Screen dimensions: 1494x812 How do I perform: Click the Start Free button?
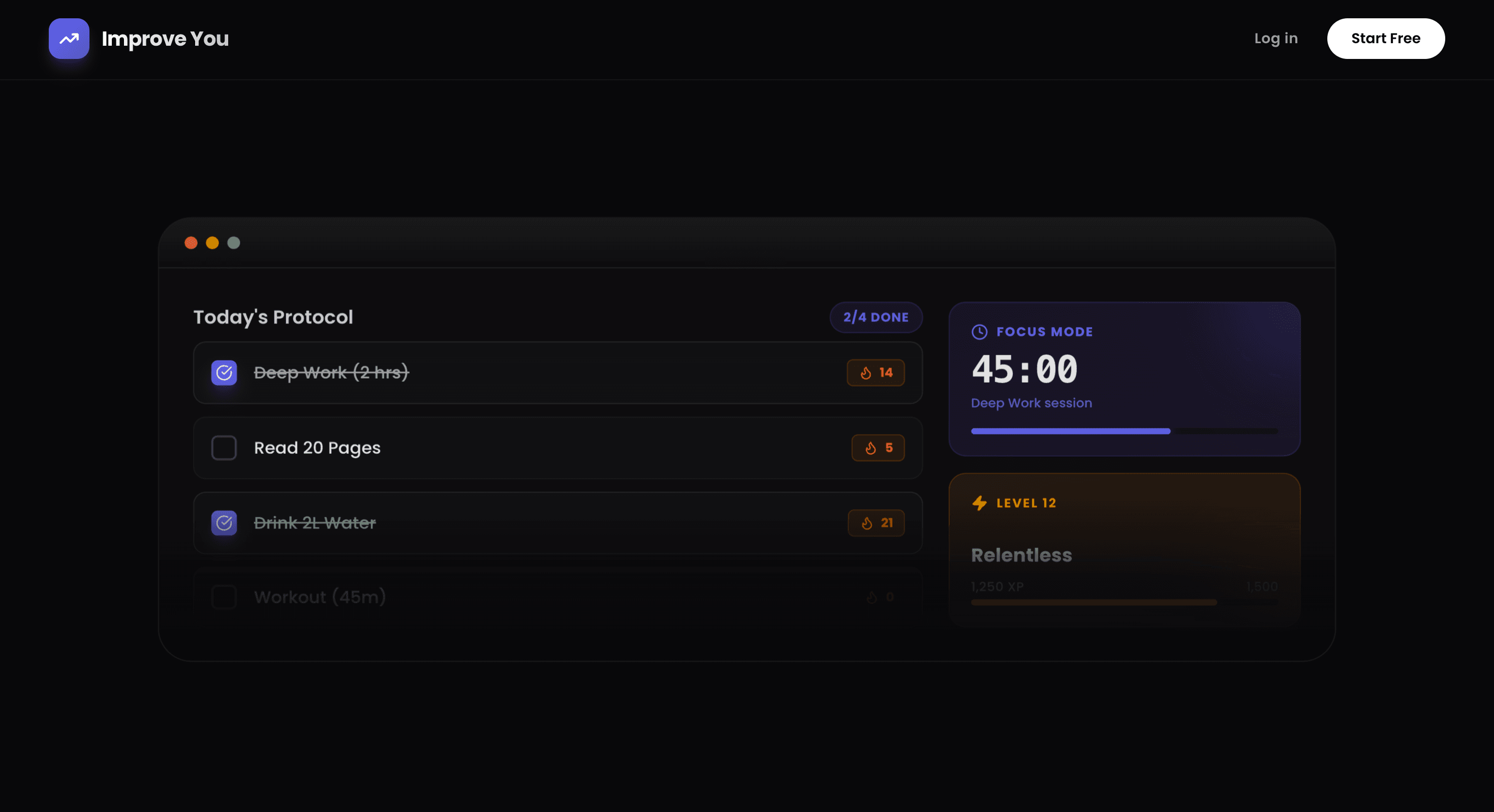pos(1386,38)
